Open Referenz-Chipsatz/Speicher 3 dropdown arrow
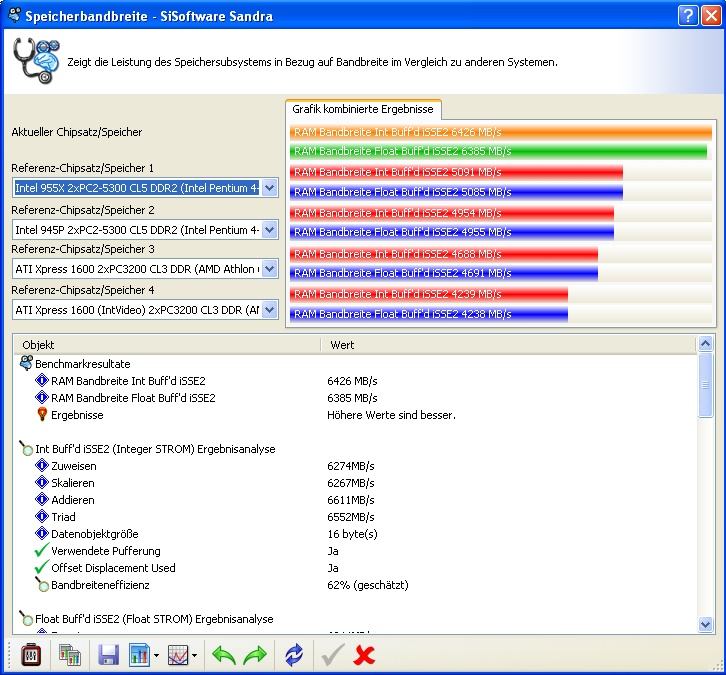 pyautogui.click(x=269, y=269)
